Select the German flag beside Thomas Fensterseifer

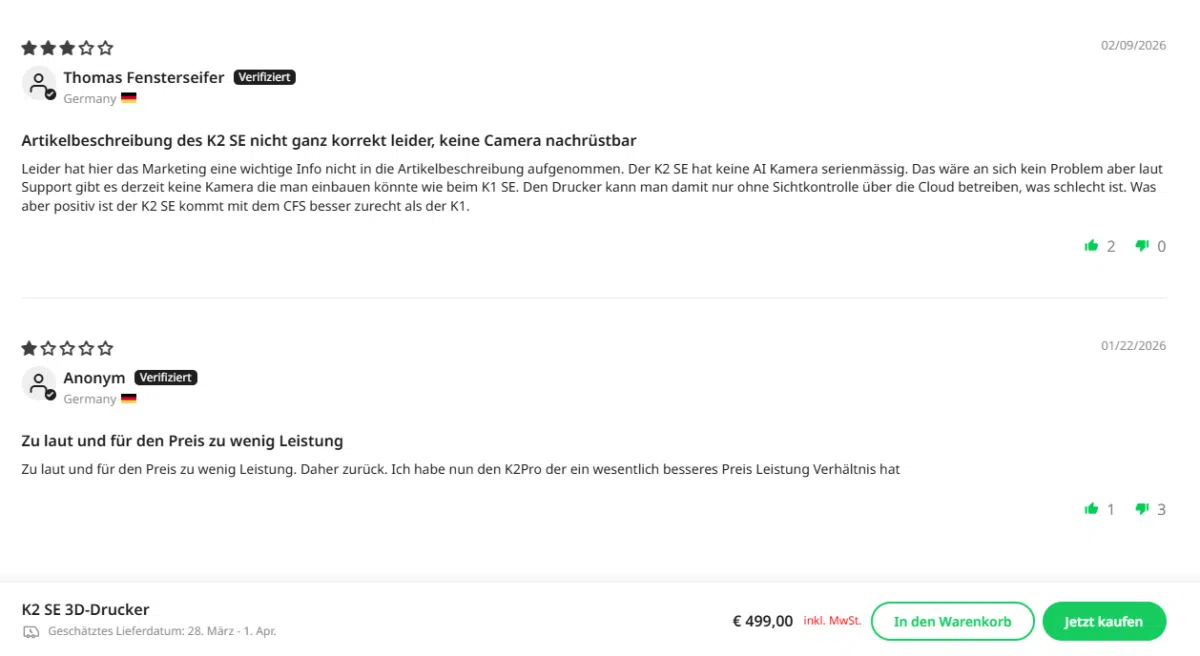point(128,98)
